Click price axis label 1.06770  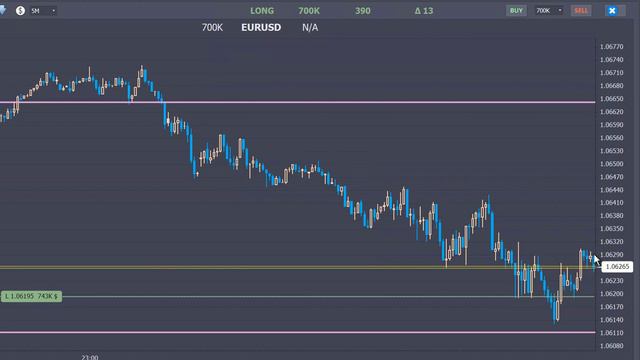(611, 47)
